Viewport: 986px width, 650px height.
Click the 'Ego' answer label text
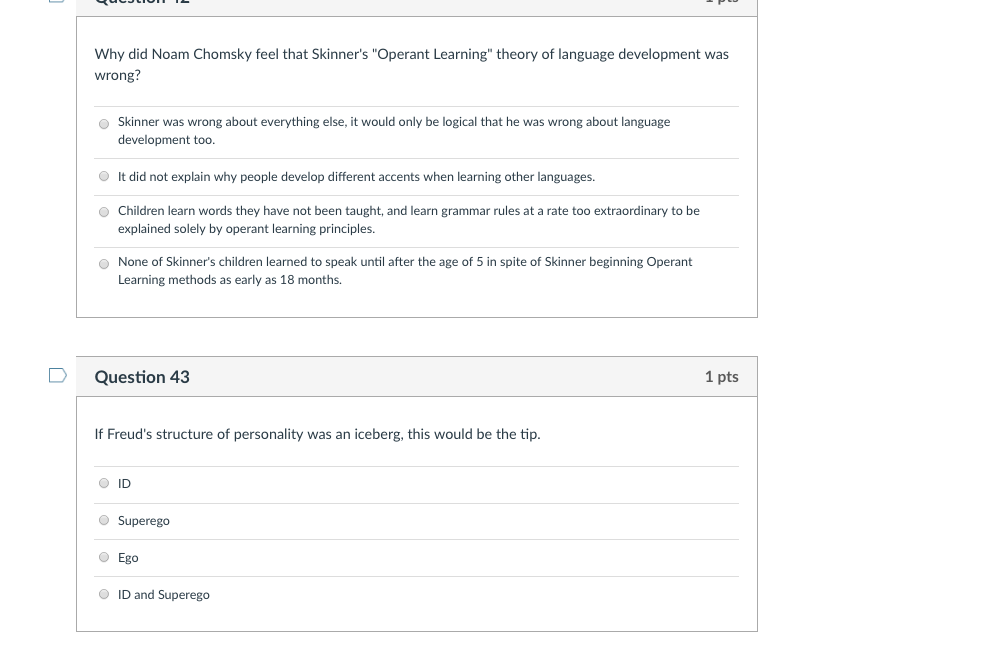pos(128,558)
